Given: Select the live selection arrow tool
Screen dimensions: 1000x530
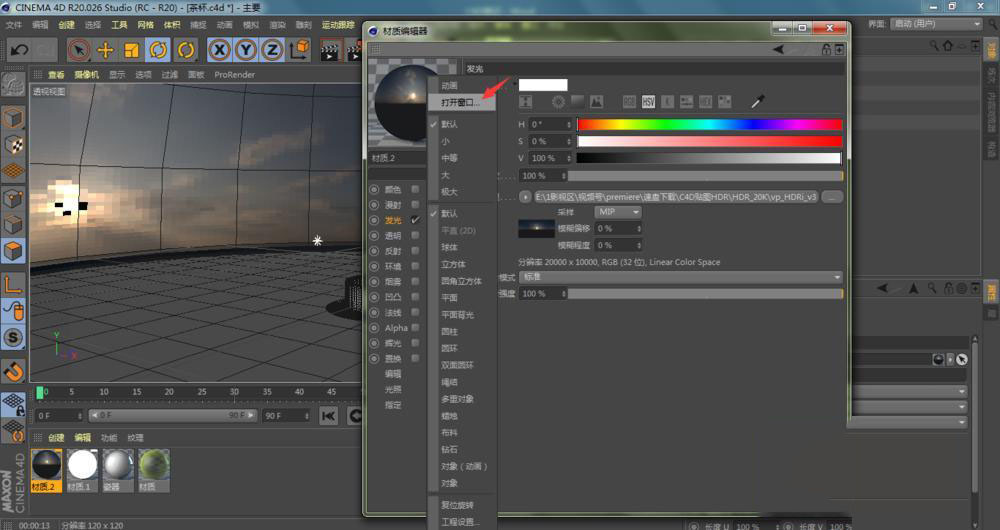Looking at the screenshot, I should (x=78, y=50).
